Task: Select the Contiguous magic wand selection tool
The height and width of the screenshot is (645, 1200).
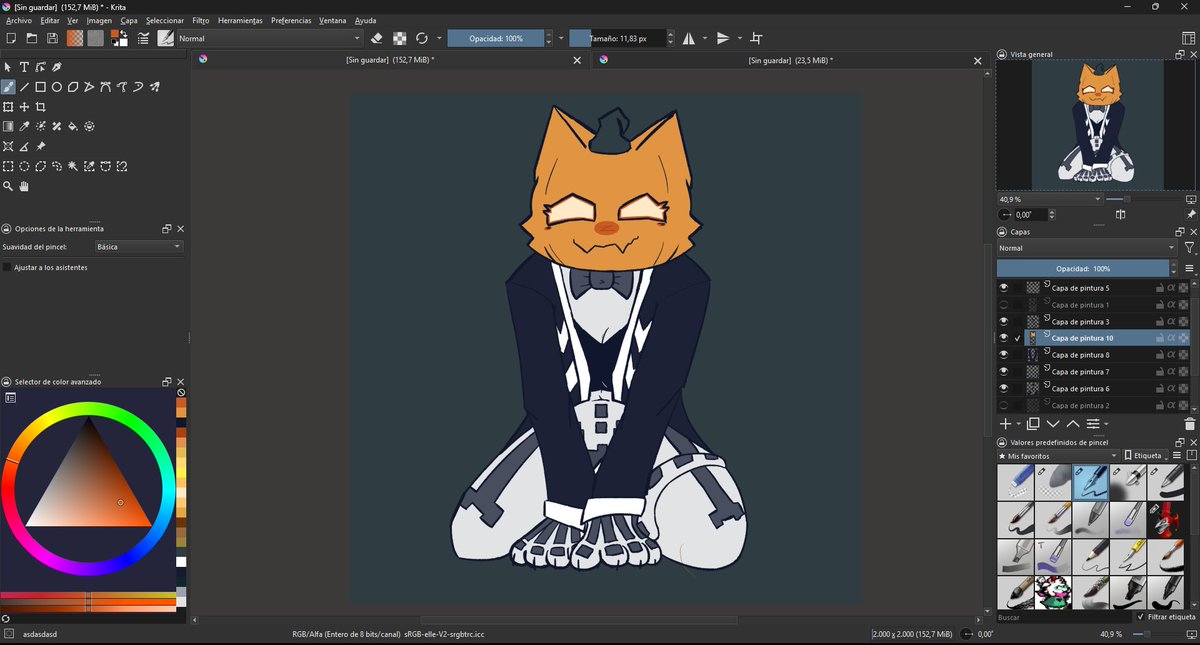Action: 73,166
